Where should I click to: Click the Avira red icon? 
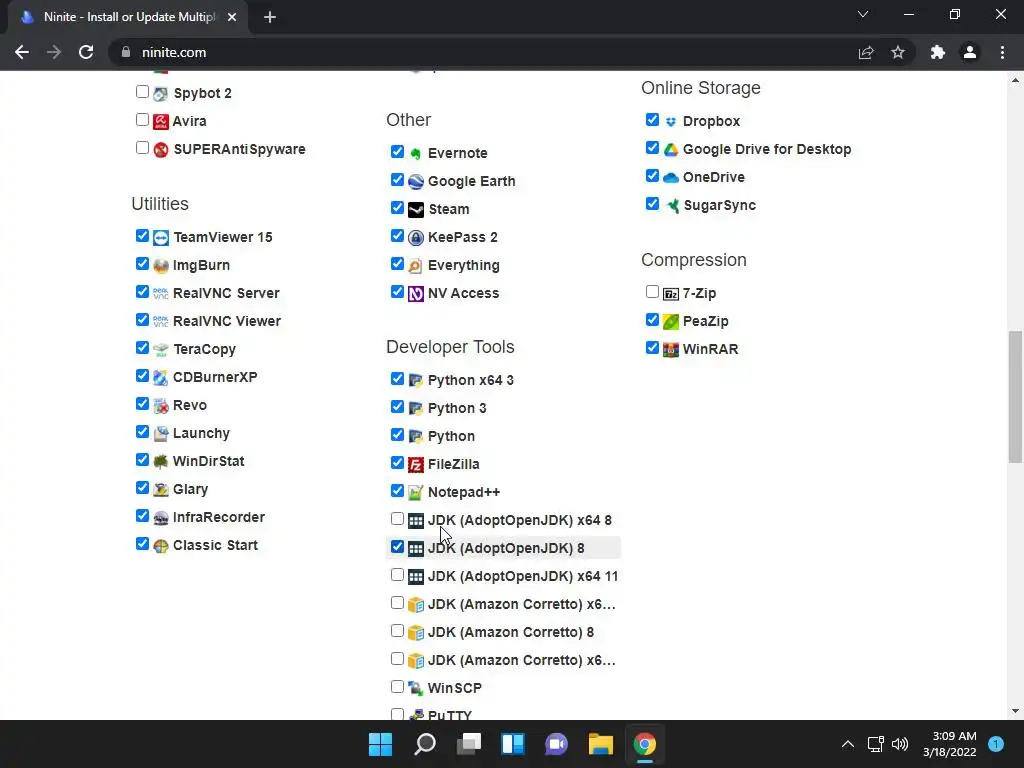[x=161, y=121]
